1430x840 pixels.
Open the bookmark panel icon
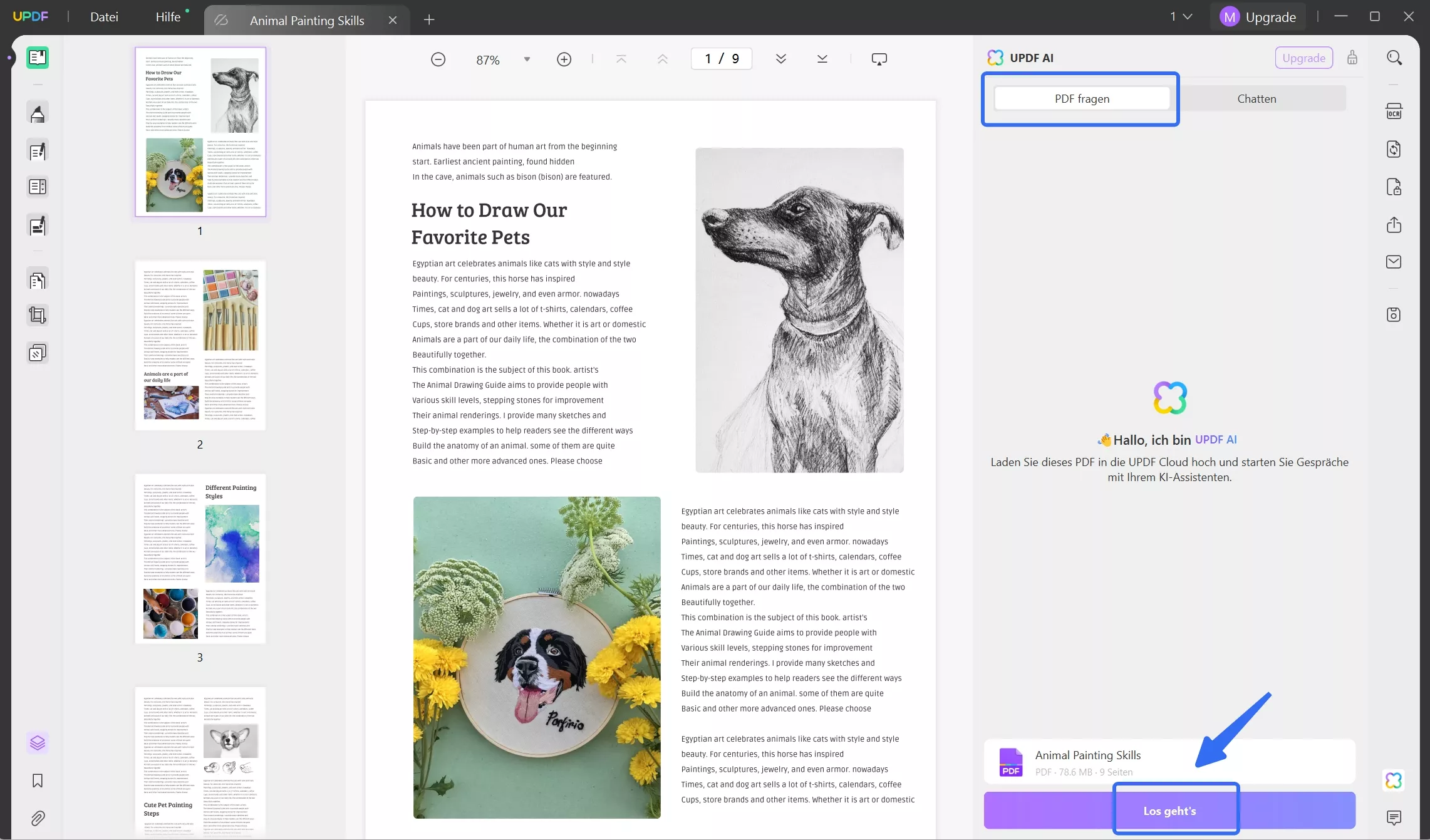[x=38, y=780]
